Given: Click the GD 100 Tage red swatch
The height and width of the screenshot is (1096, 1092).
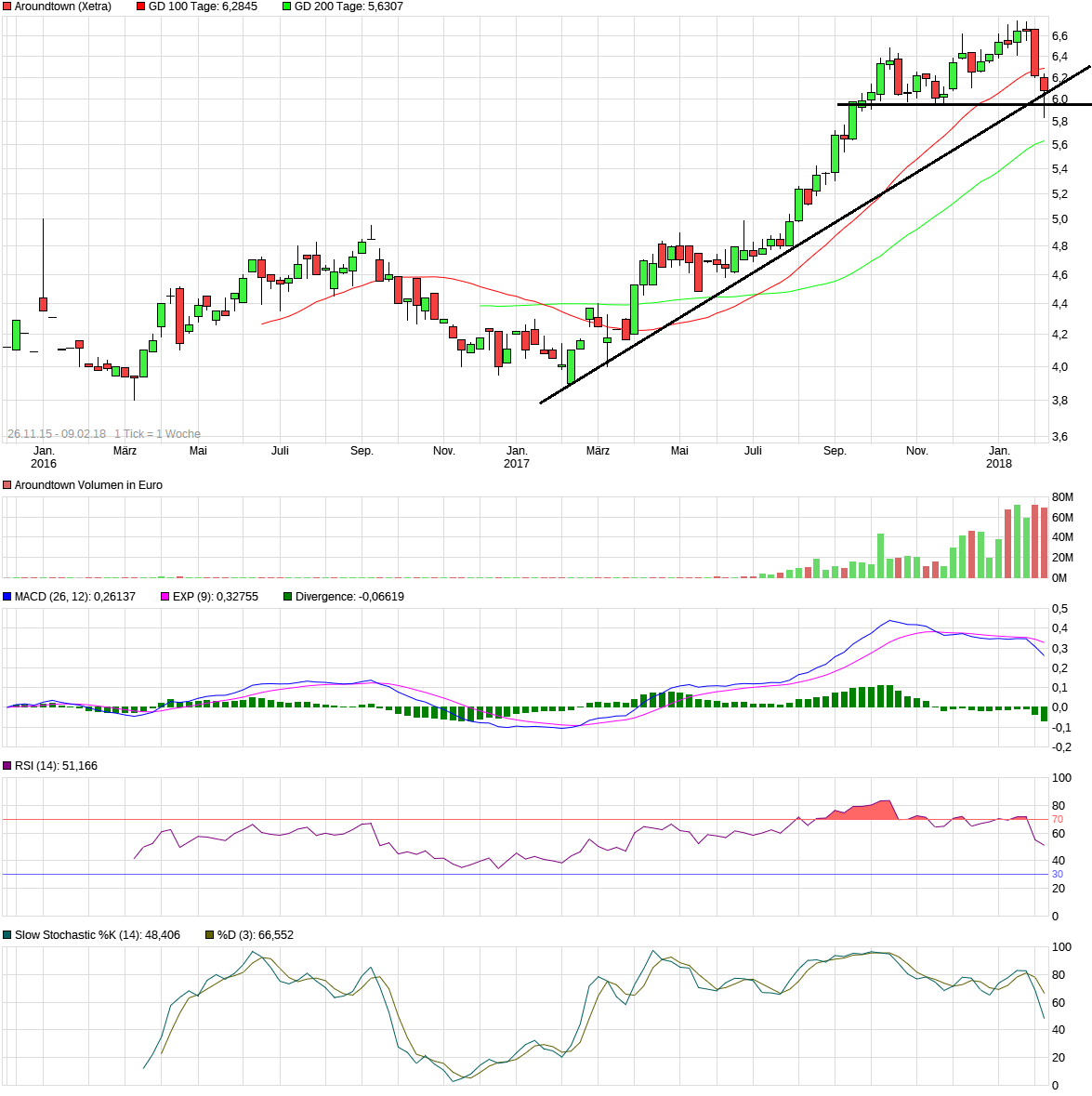Looking at the screenshot, I should (141, 7).
